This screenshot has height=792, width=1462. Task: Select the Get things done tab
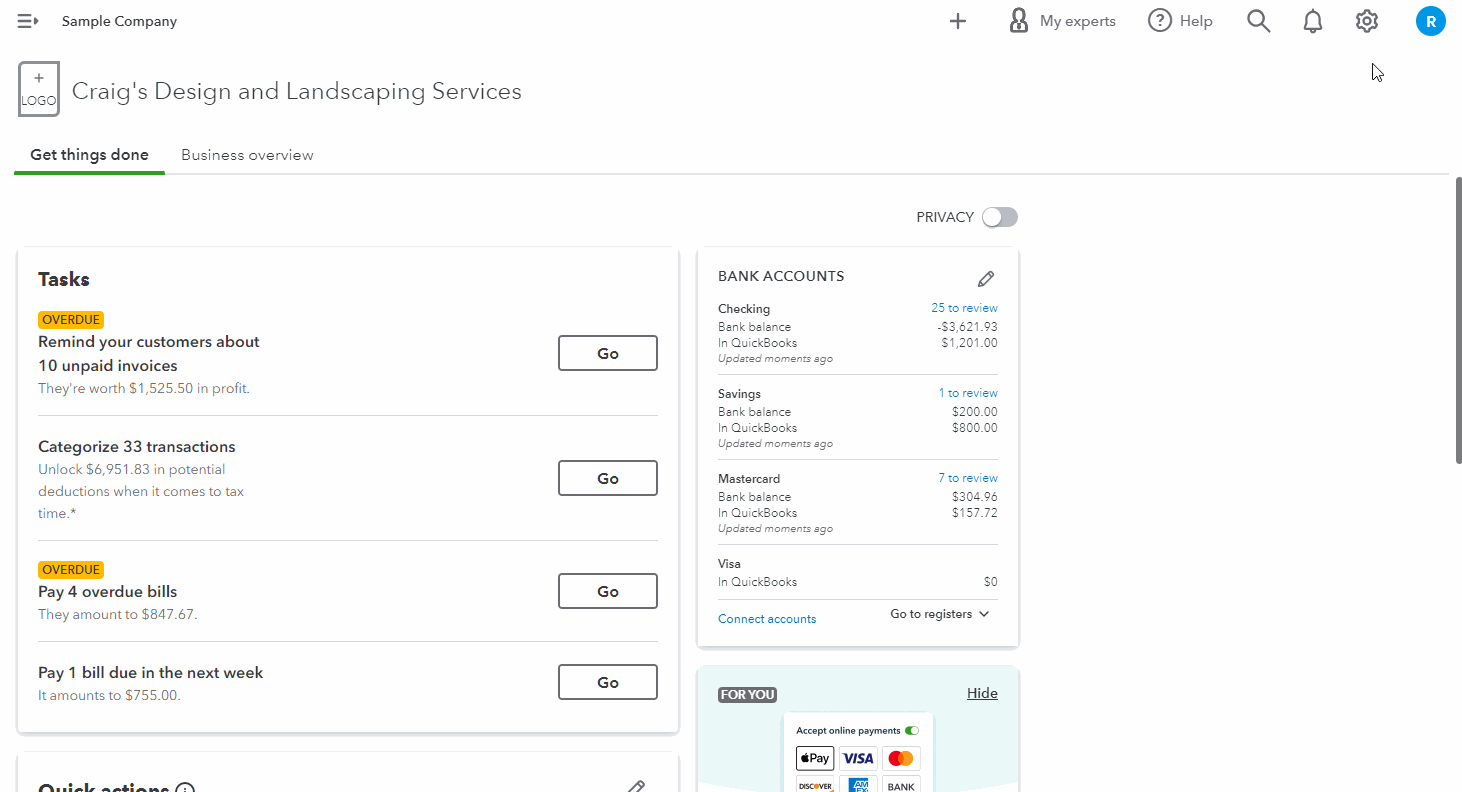pos(89,155)
